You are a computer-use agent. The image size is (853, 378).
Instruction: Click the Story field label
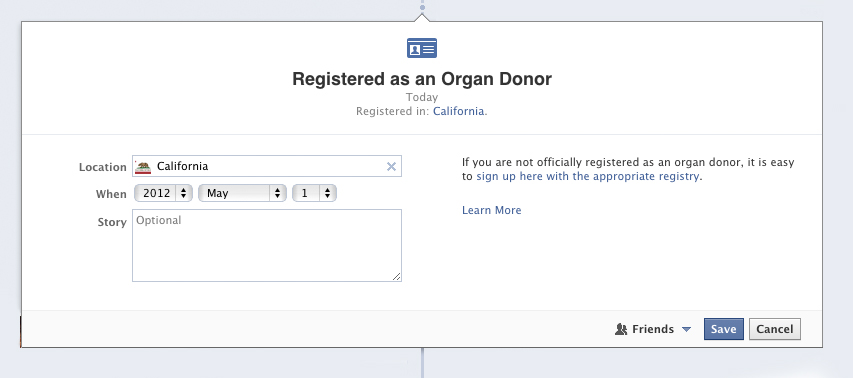point(112,222)
